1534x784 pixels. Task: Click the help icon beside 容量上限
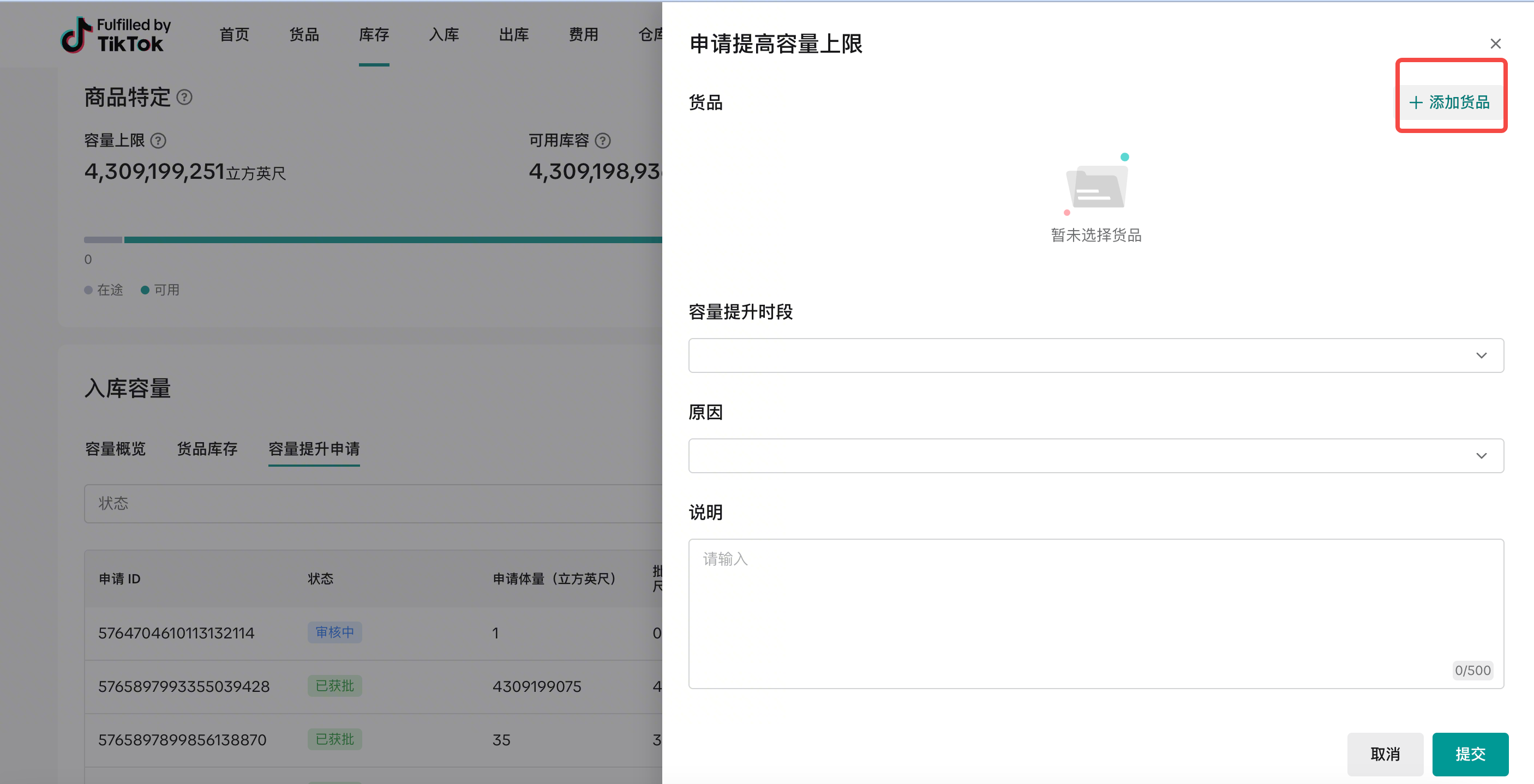[158, 141]
